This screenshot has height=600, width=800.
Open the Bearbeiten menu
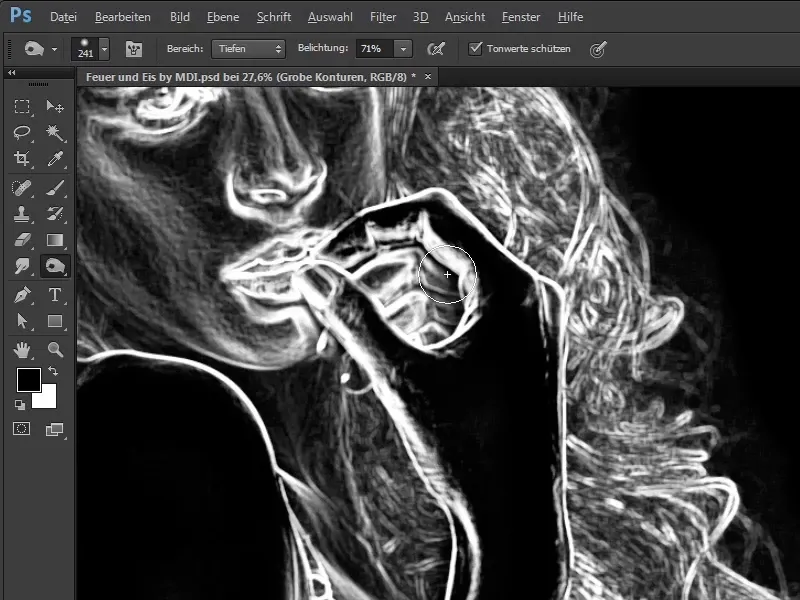coord(122,17)
